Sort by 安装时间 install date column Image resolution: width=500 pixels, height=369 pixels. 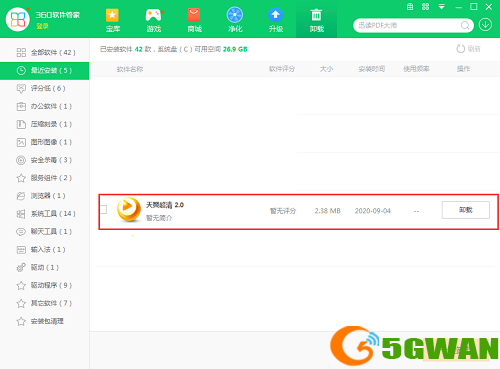[372, 69]
